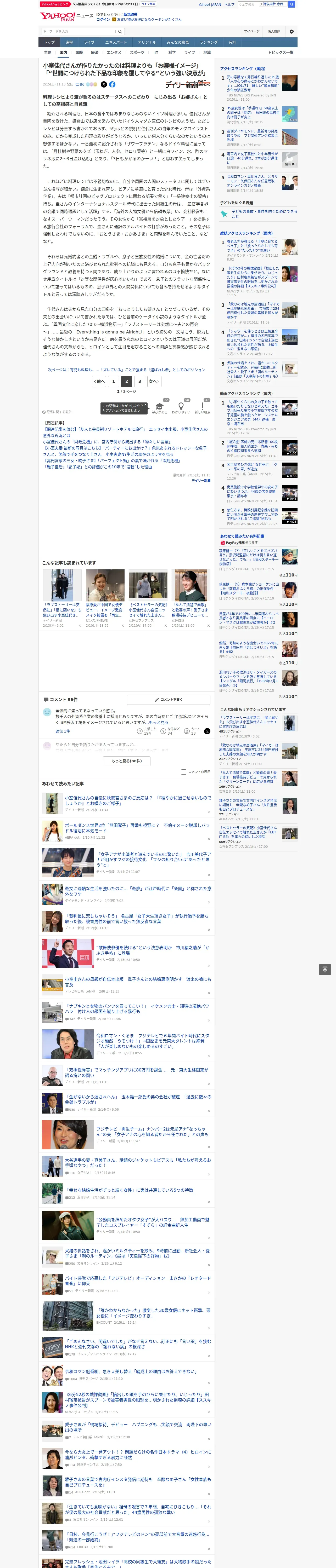Open the 有料 tab
This screenshot has height=1568, width=336.
232,43
